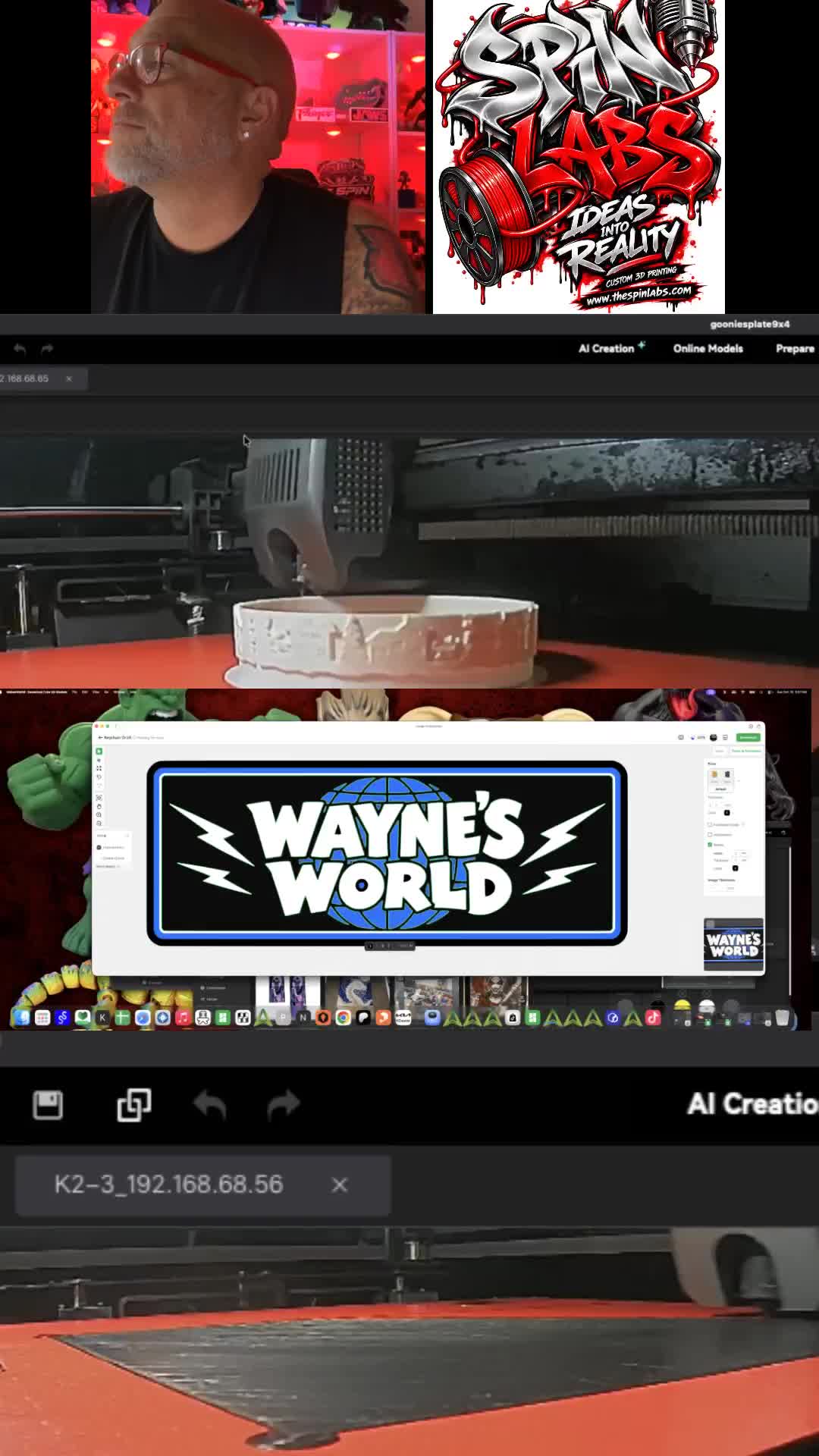Viewport: 819px width, 1456px height.
Task: Click the save icon beside the copy icon
Action: pyautogui.click(x=48, y=1105)
